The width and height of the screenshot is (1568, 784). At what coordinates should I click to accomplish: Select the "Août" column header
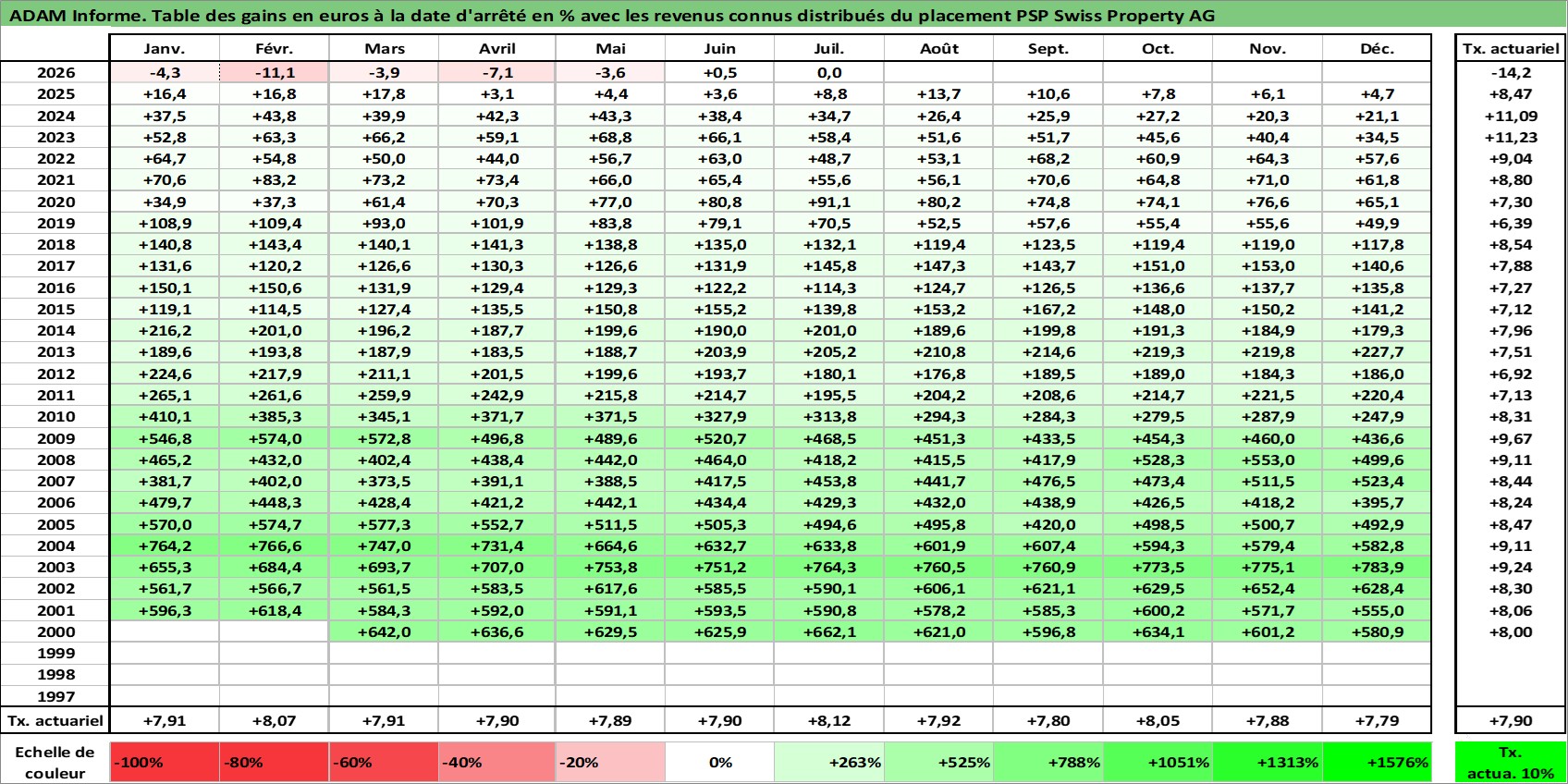click(939, 49)
